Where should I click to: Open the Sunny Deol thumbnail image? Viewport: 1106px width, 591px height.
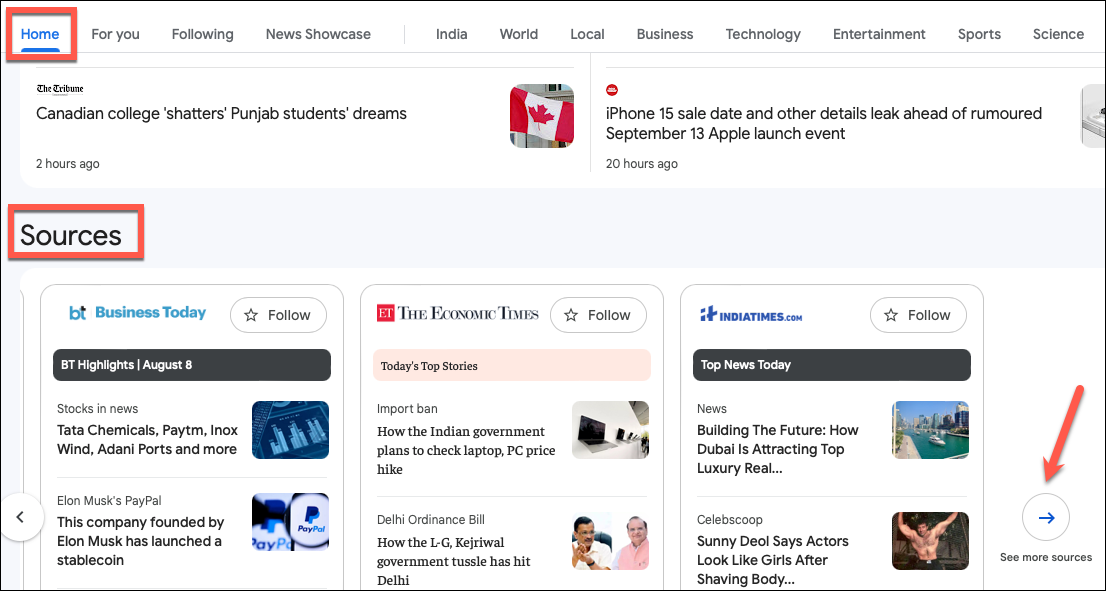pos(930,541)
